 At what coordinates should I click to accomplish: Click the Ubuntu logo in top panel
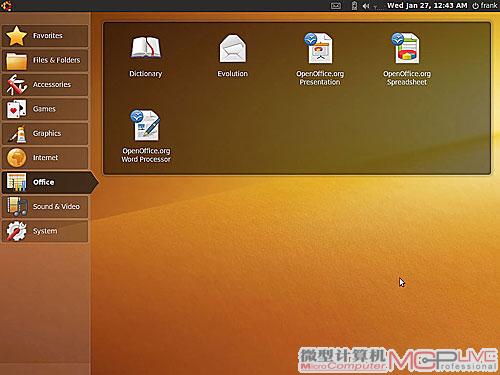(x=7, y=6)
